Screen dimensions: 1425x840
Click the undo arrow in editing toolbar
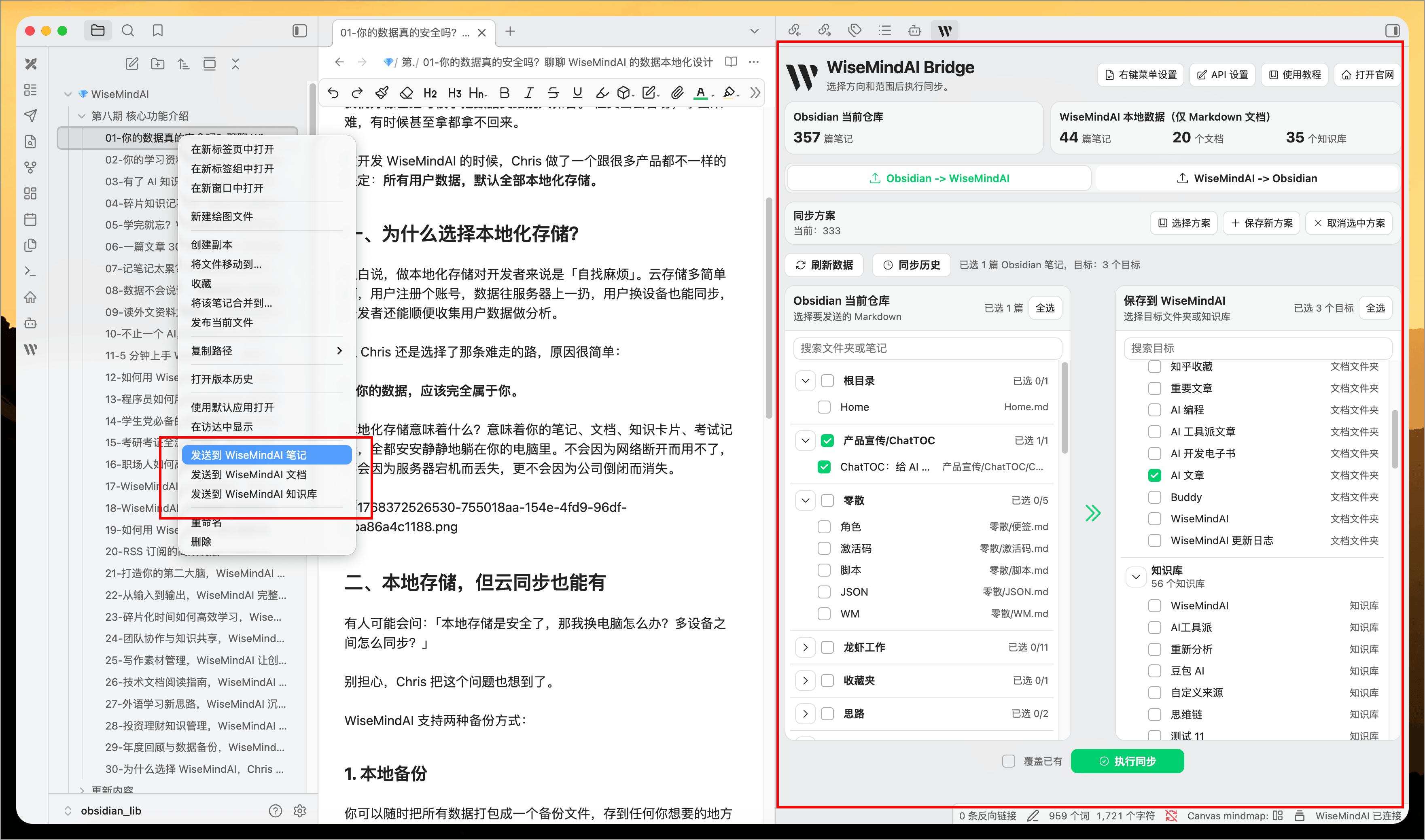coord(333,93)
